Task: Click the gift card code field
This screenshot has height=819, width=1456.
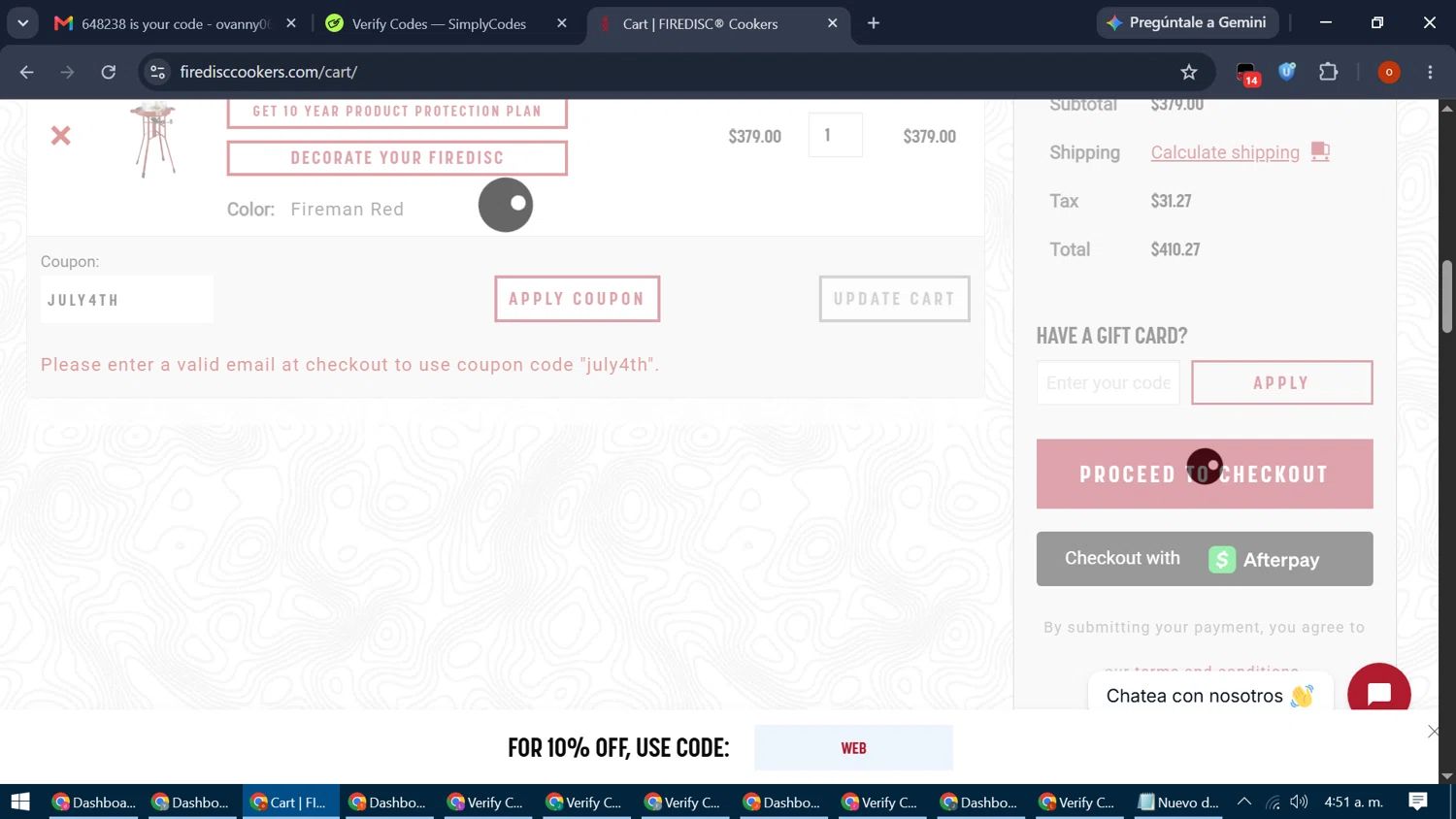Action: (1109, 382)
